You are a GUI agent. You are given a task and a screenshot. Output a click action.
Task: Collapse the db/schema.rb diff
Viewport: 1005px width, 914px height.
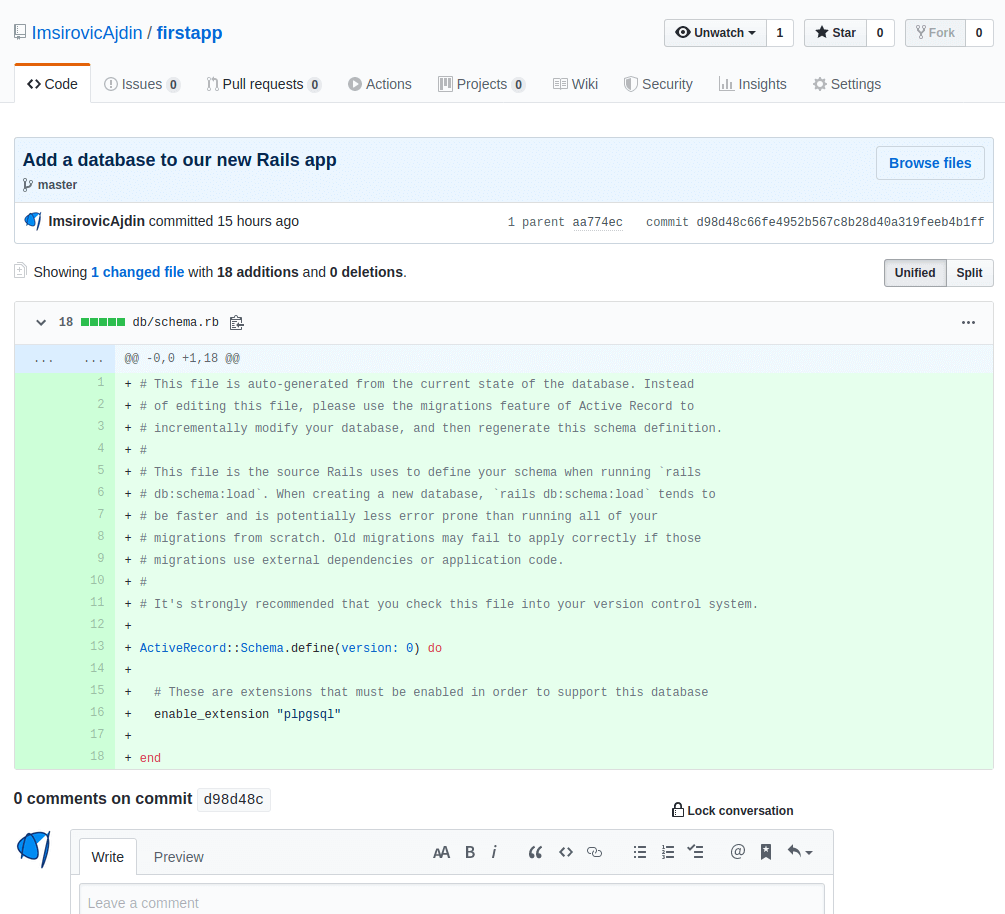41,322
